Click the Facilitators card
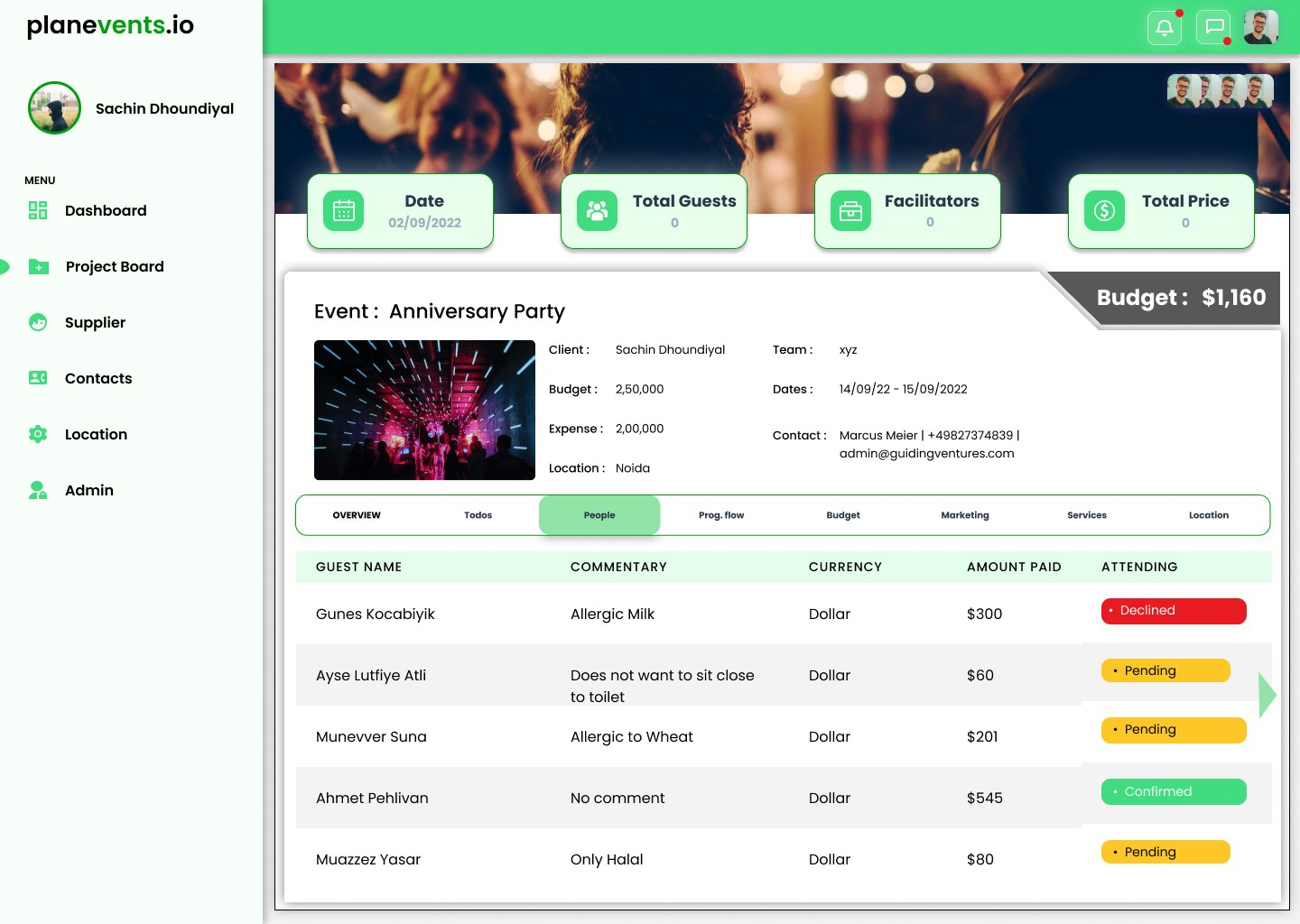The width and height of the screenshot is (1300, 924). pyautogui.click(x=907, y=211)
